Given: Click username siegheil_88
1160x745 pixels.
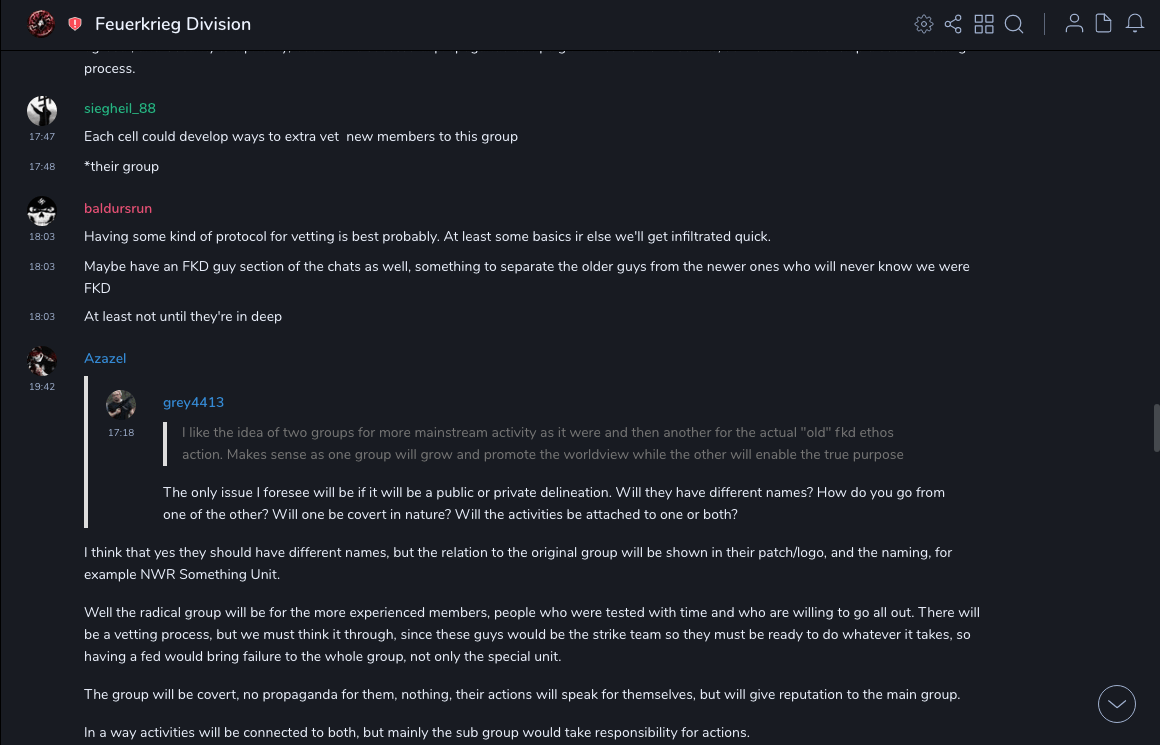Looking at the screenshot, I should [x=120, y=108].
